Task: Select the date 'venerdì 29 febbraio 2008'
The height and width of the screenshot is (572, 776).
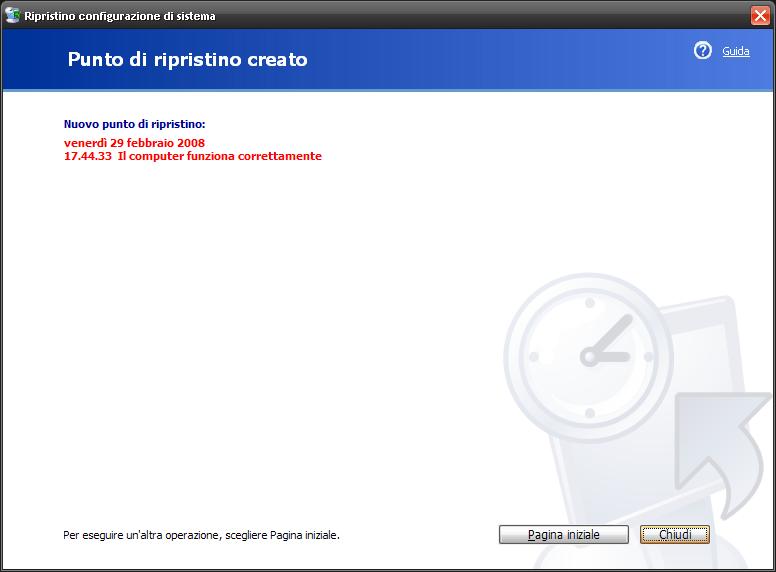Action: tap(134, 143)
